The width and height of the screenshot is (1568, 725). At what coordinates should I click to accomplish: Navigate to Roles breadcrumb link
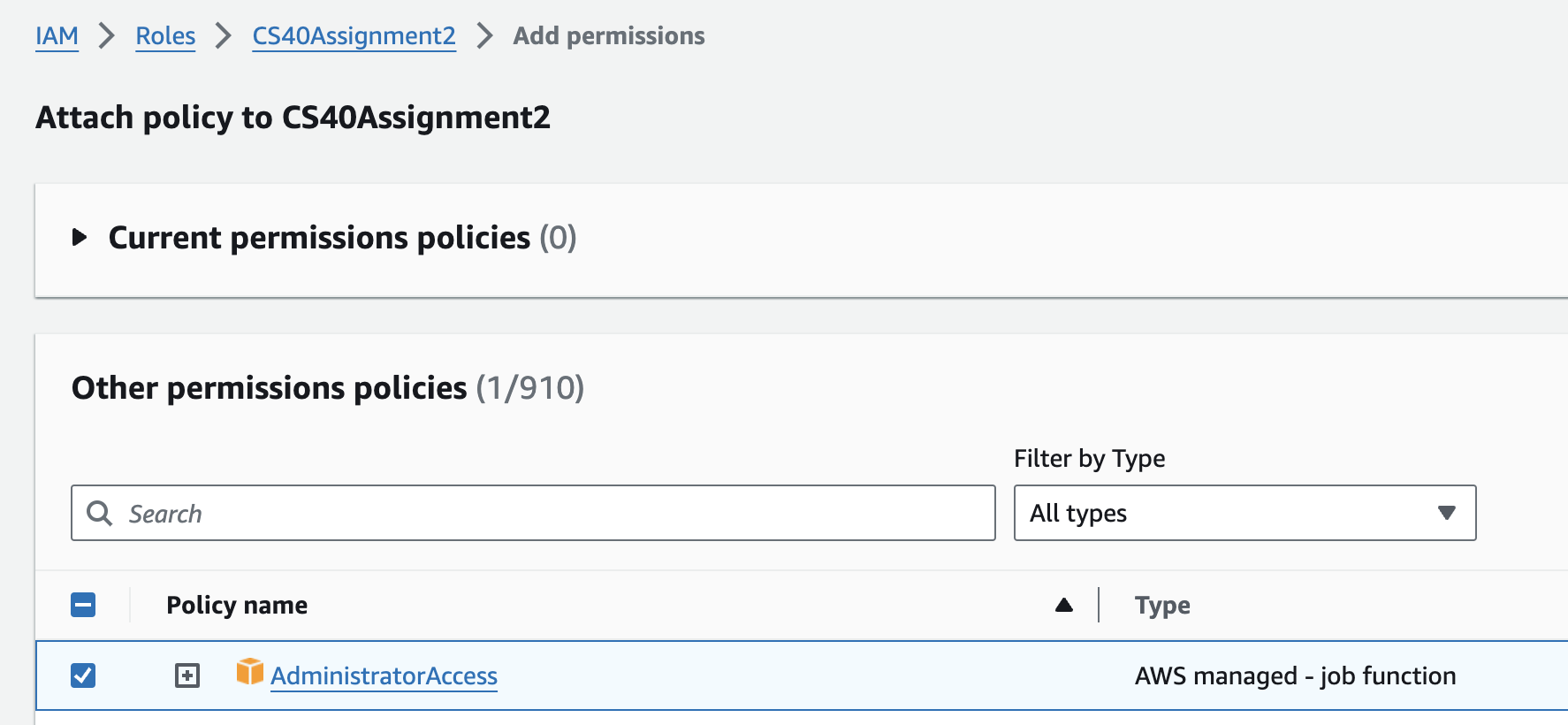tap(165, 36)
